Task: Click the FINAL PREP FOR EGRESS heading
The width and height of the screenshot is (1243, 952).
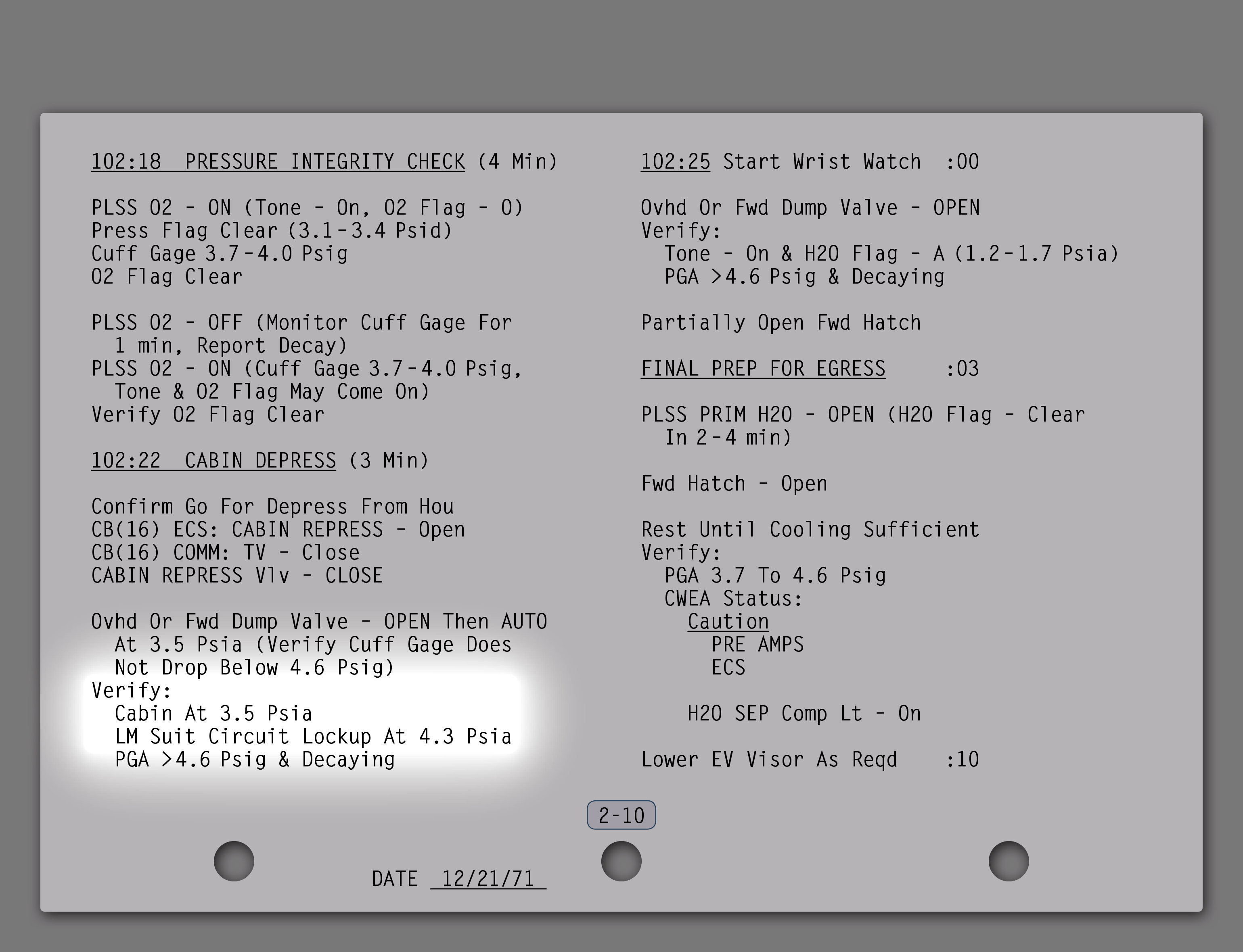Action: pos(763,369)
